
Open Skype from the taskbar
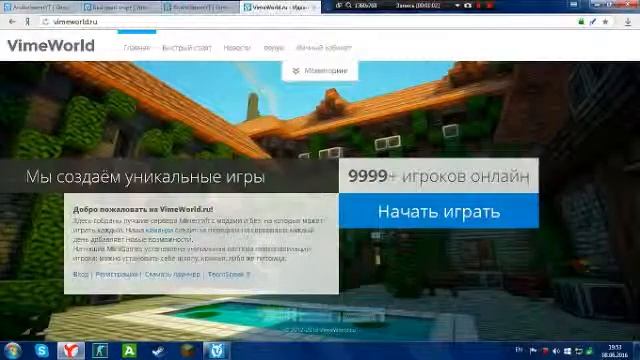pos(42,351)
